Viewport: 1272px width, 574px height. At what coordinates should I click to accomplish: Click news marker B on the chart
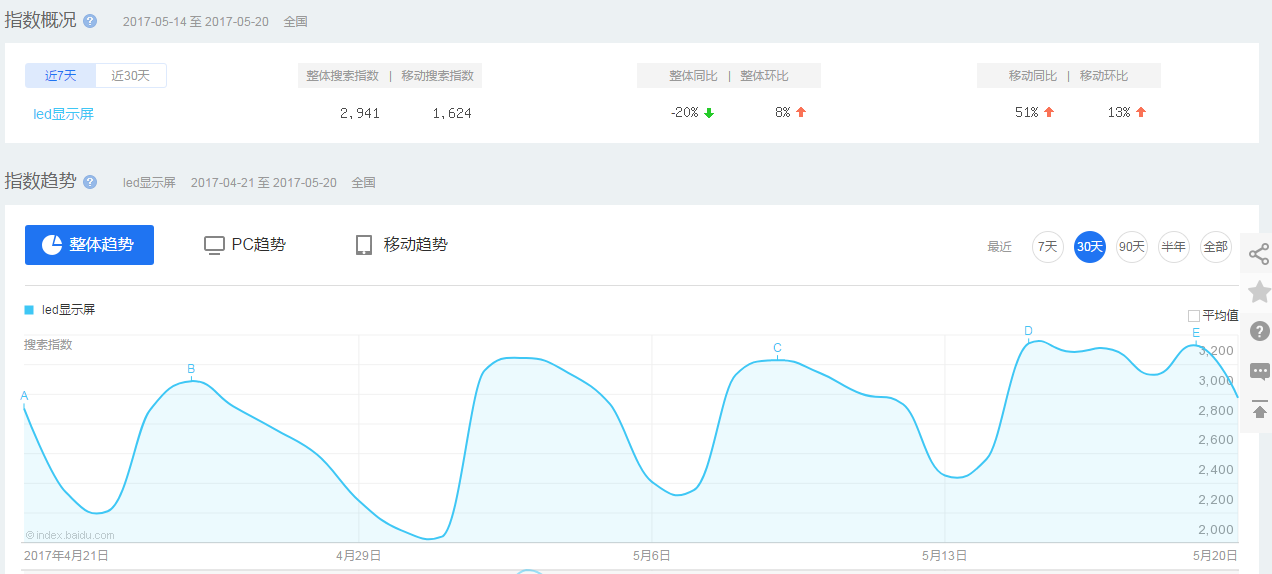tap(191, 369)
